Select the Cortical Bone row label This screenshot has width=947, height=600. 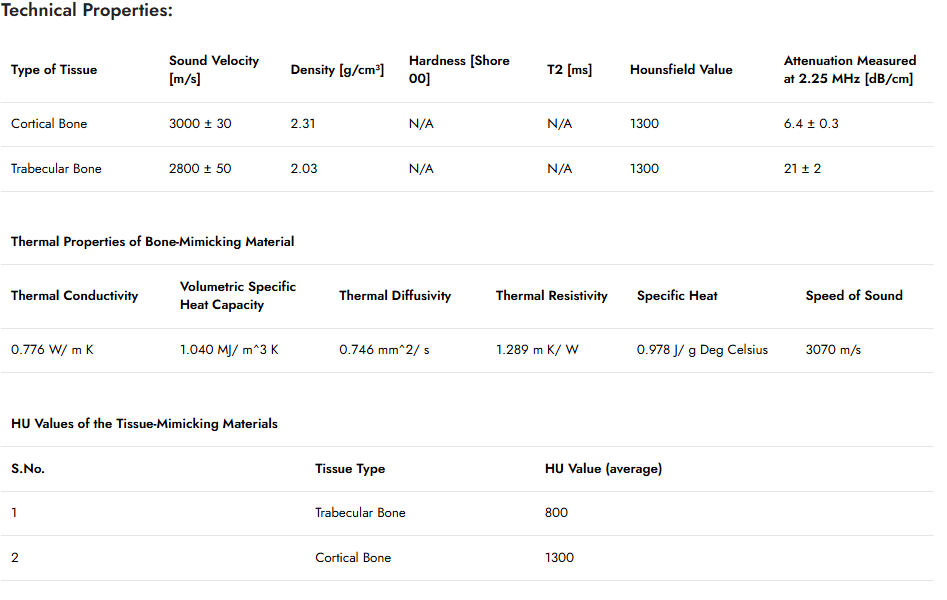point(49,124)
